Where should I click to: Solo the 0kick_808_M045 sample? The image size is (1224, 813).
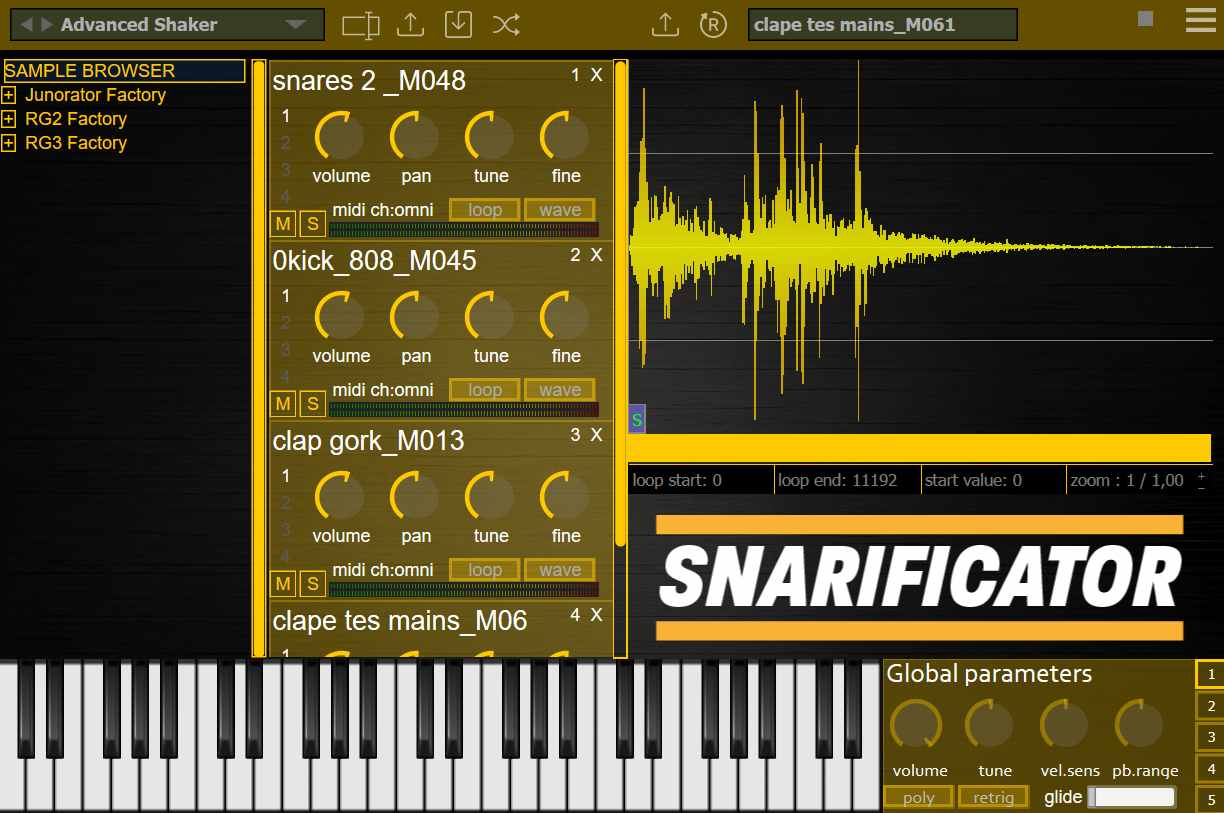pyautogui.click(x=312, y=404)
